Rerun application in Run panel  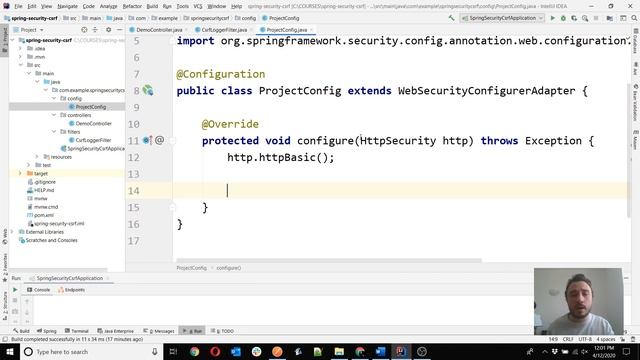point(15,289)
